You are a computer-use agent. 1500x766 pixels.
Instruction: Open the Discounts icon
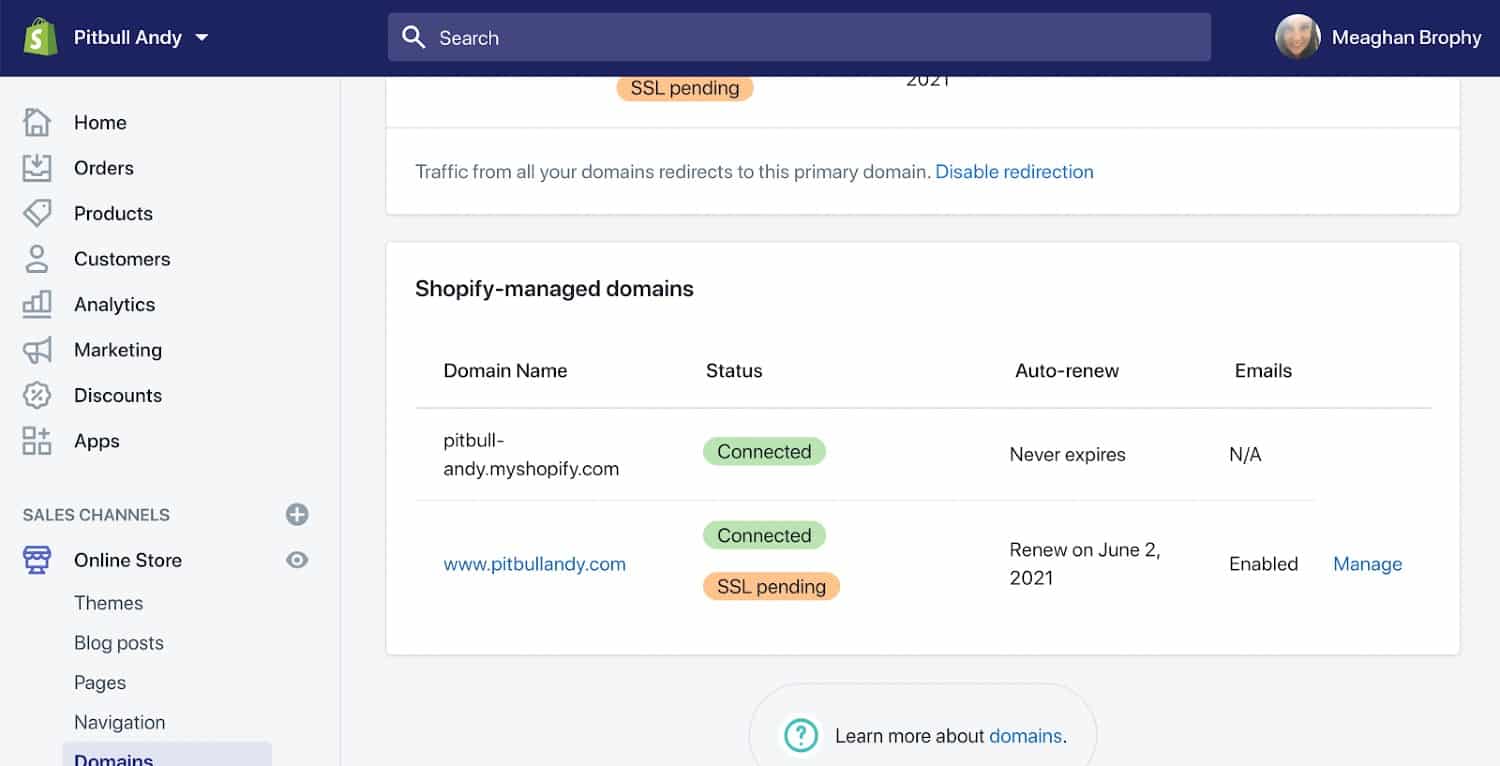click(x=37, y=395)
